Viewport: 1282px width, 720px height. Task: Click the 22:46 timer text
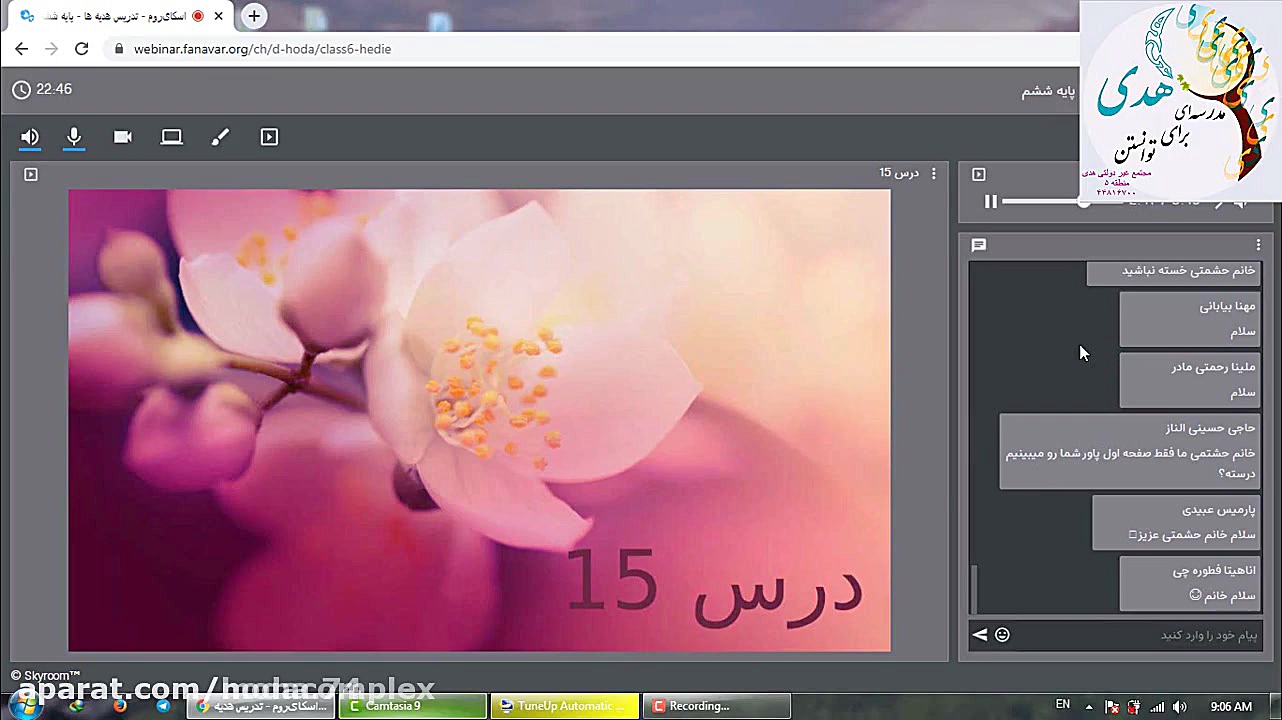pyautogui.click(x=54, y=89)
